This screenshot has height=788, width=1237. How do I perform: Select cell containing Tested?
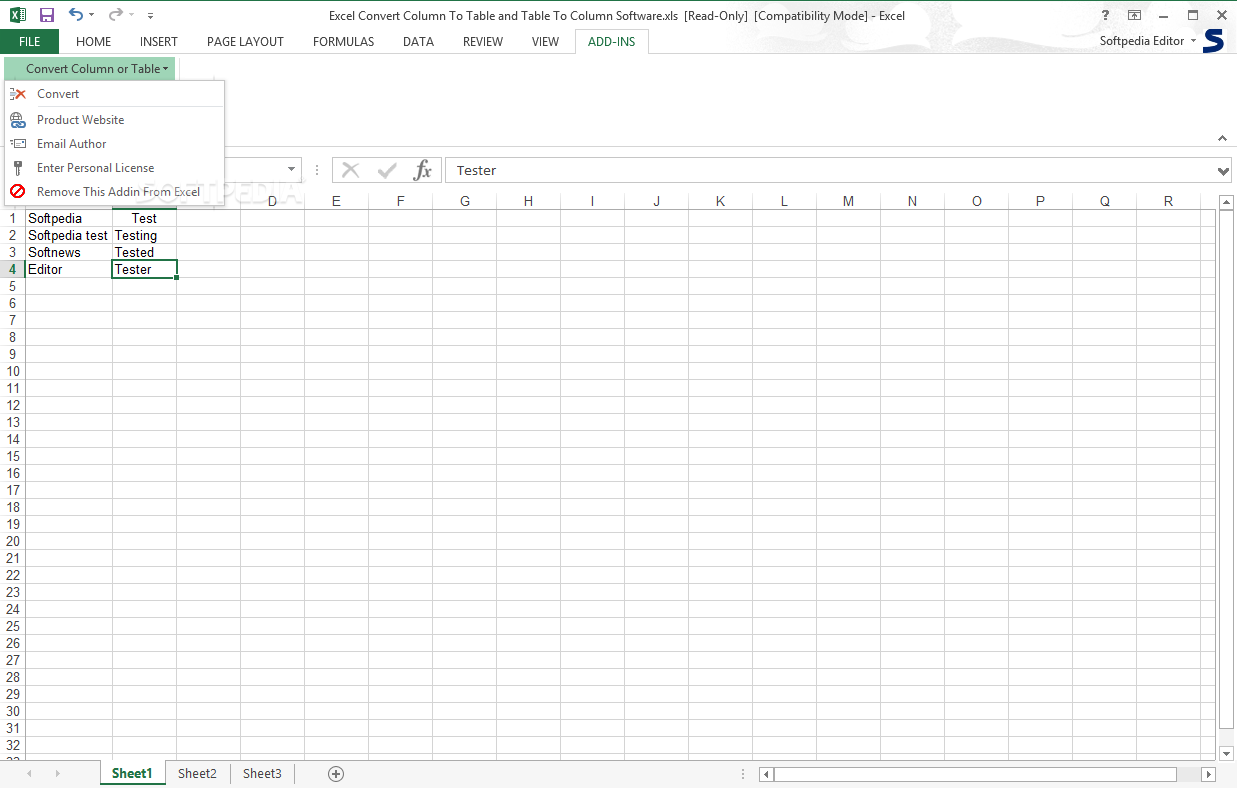(144, 253)
